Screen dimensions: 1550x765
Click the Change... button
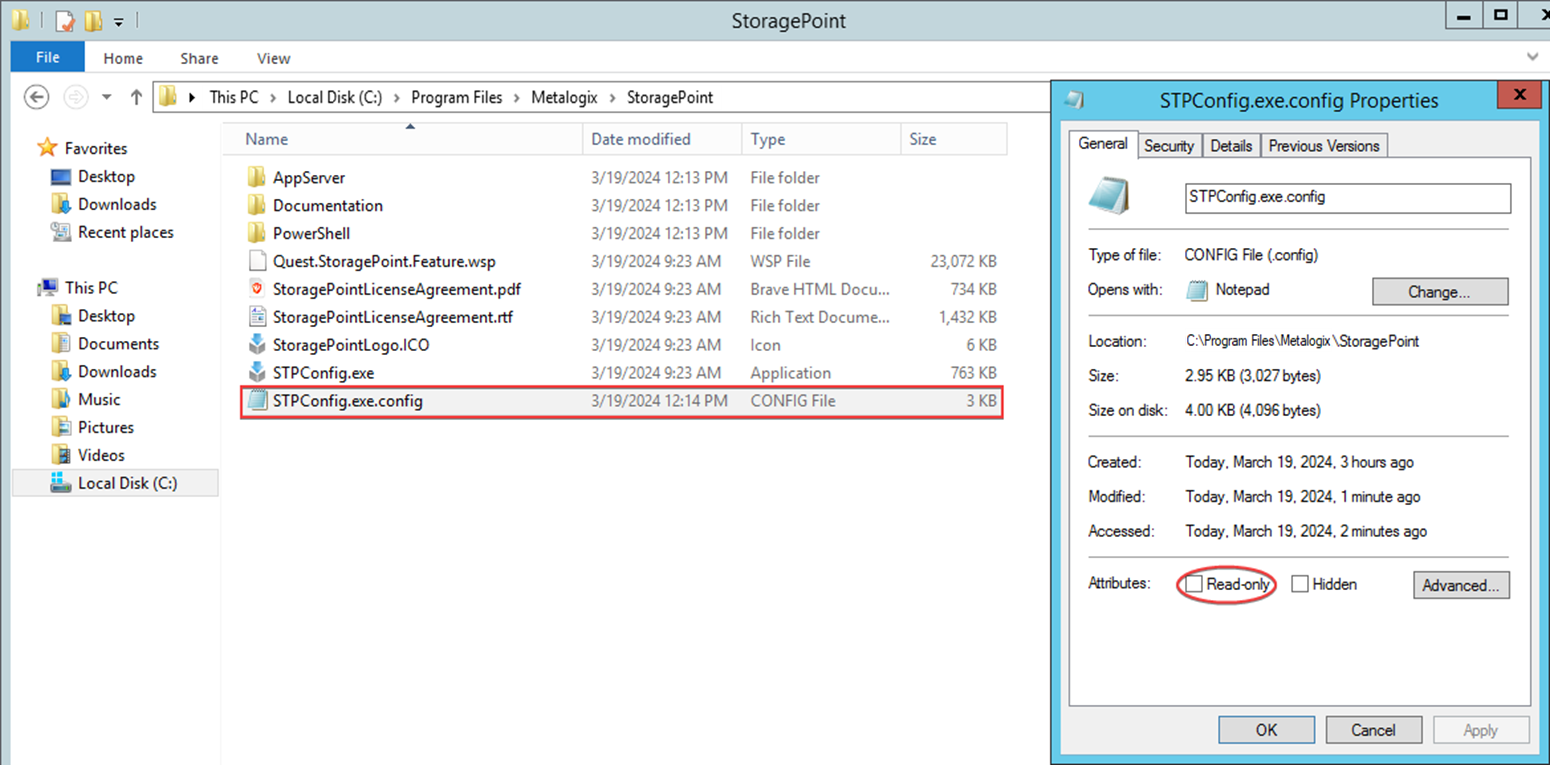1440,292
